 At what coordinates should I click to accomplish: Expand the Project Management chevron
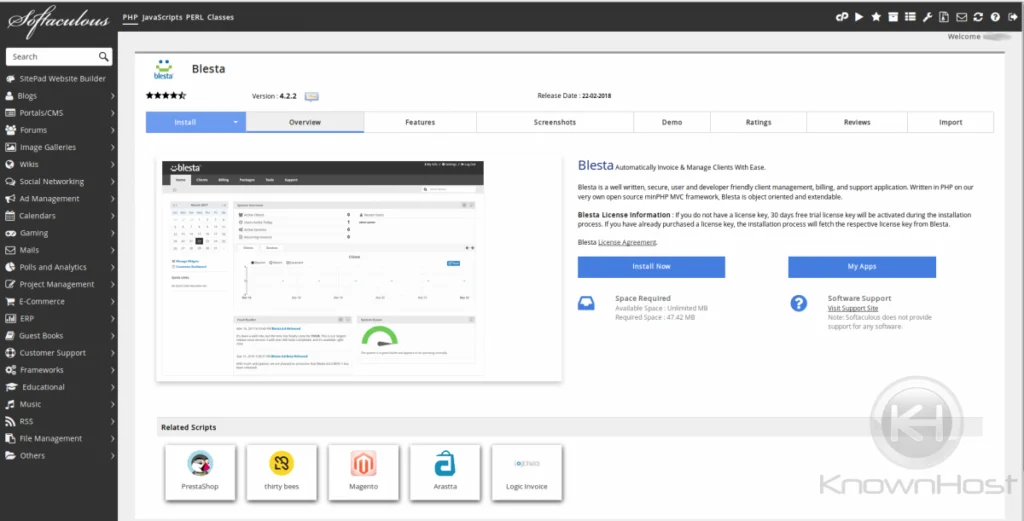tap(112, 284)
